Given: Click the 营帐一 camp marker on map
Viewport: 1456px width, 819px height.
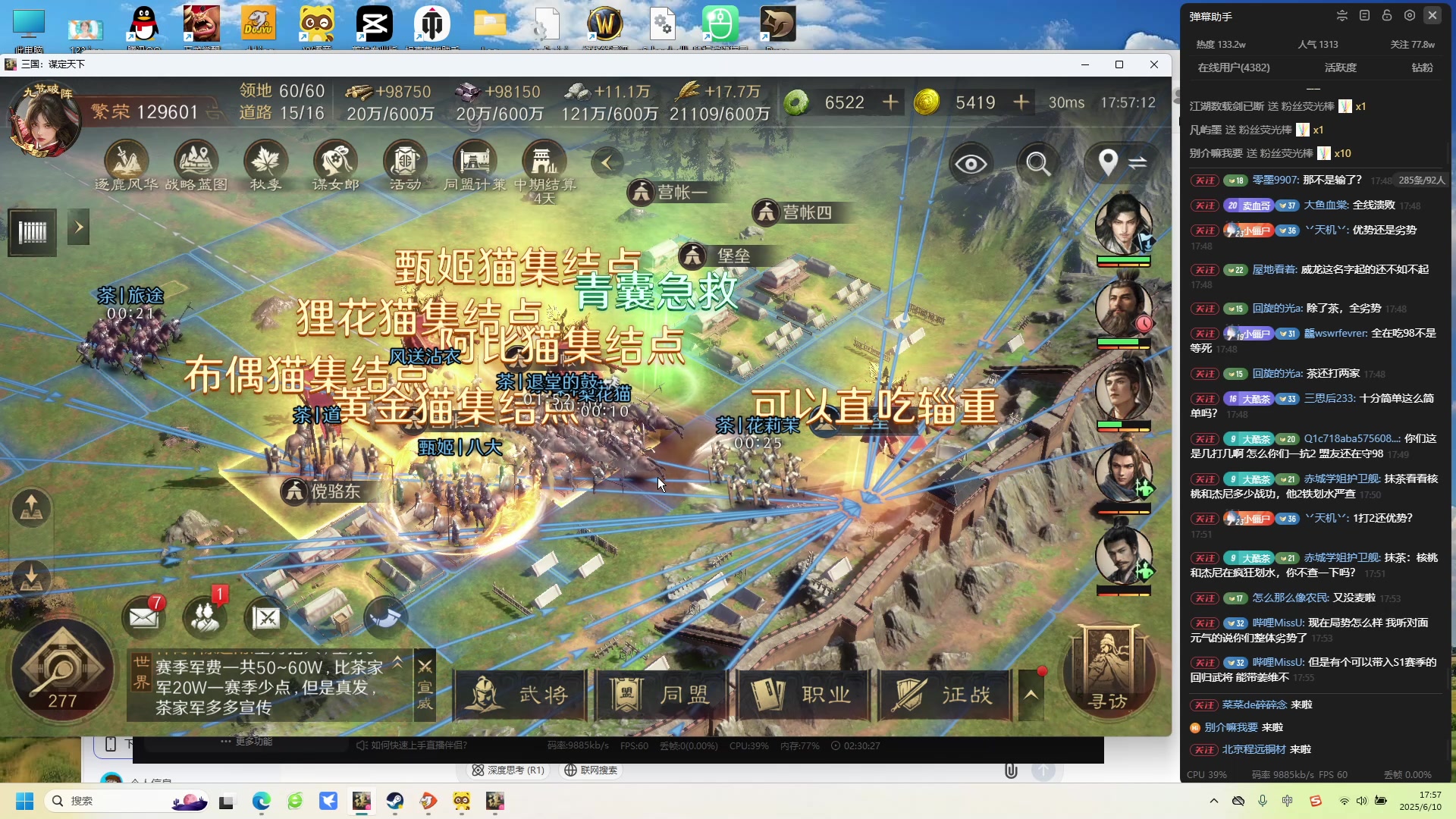Looking at the screenshot, I should pyautogui.click(x=668, y=192).
